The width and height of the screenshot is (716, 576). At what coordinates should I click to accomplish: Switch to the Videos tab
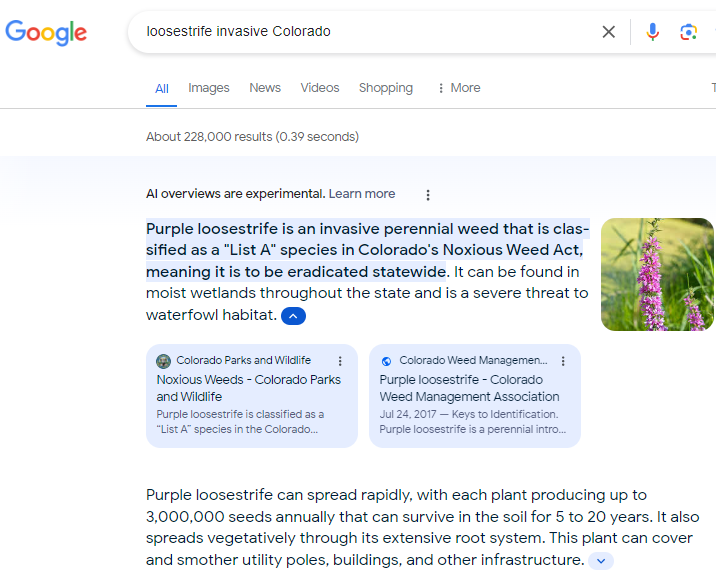click(x=320, y=88)
